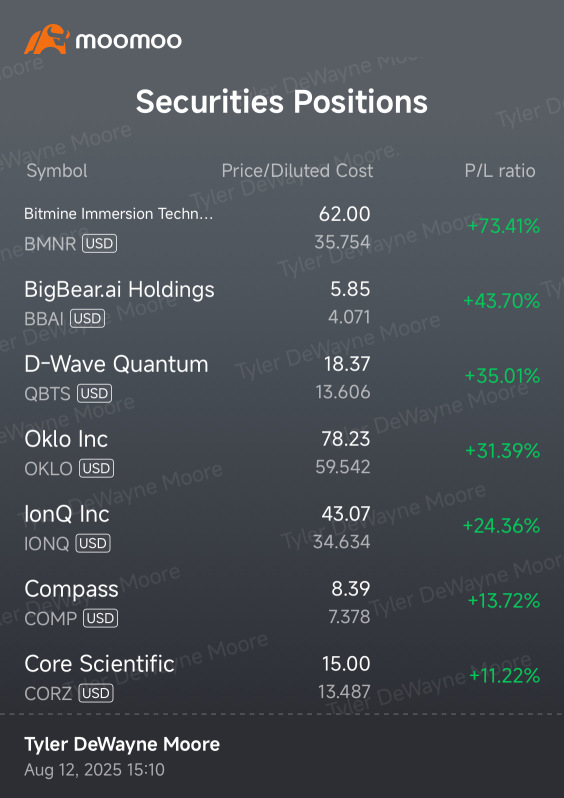Image resolution: width=564 pixels, height=798 pixels.
Task: Click the USD badge next to COMP
Action: click(x=101, y=618)
